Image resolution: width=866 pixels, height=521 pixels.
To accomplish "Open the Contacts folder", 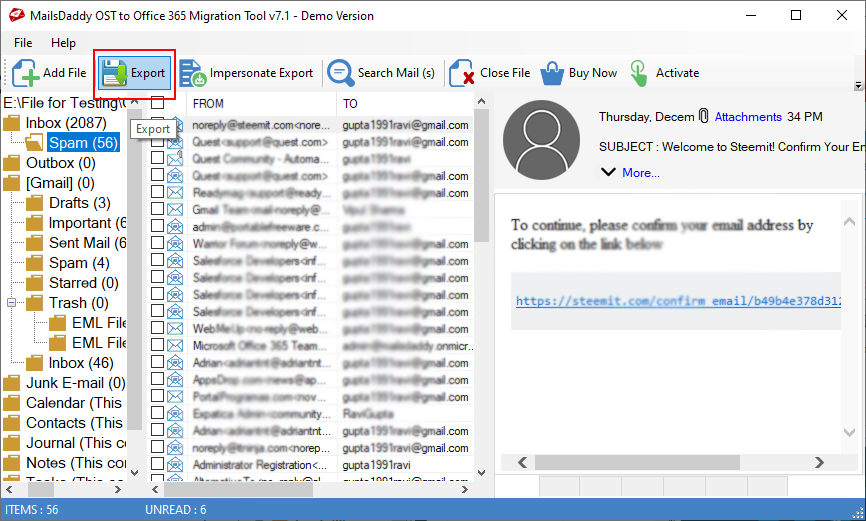I will pos(74,423).
